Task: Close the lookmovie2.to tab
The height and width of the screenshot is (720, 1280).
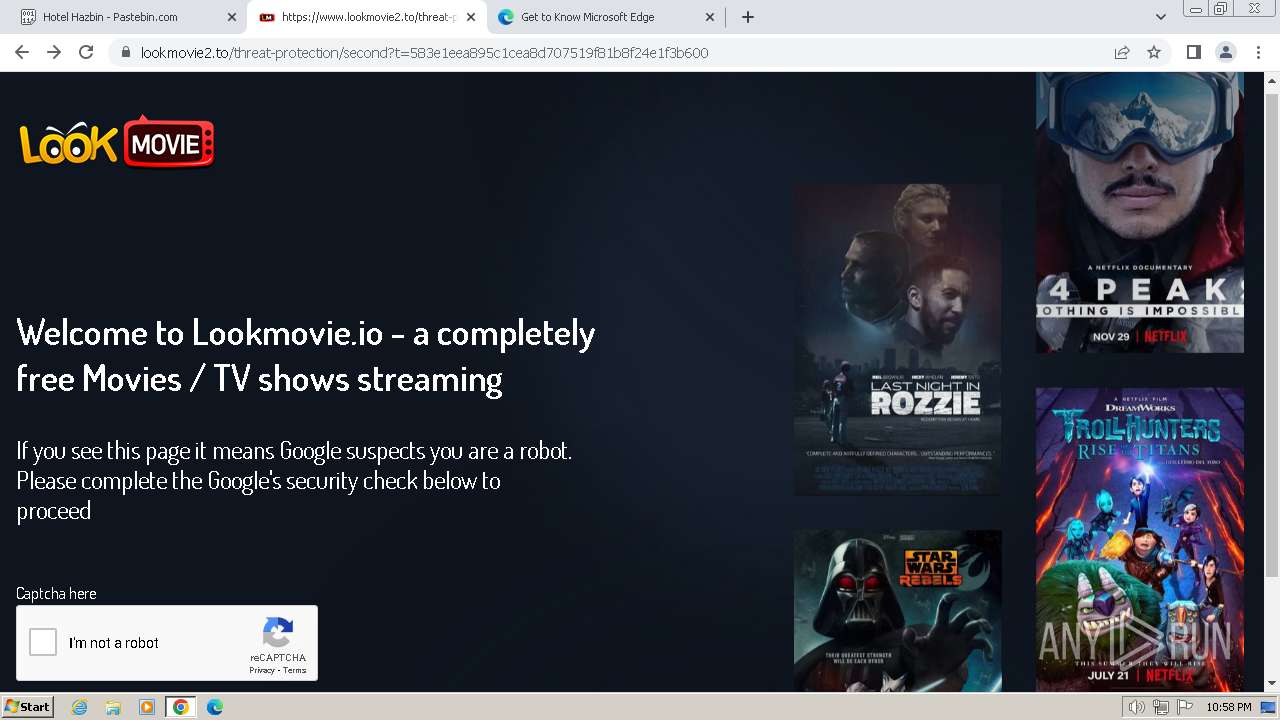Action: 470,17
